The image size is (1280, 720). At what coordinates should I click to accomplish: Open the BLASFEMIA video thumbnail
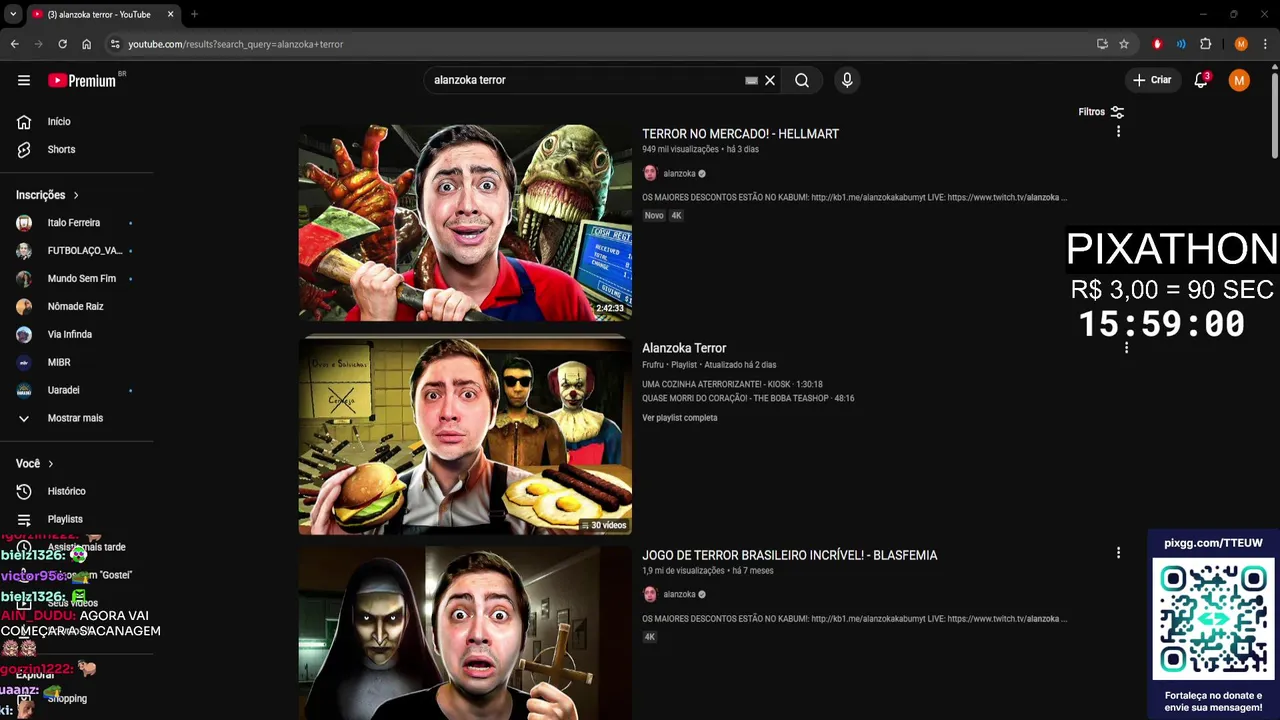click(465, 633)
